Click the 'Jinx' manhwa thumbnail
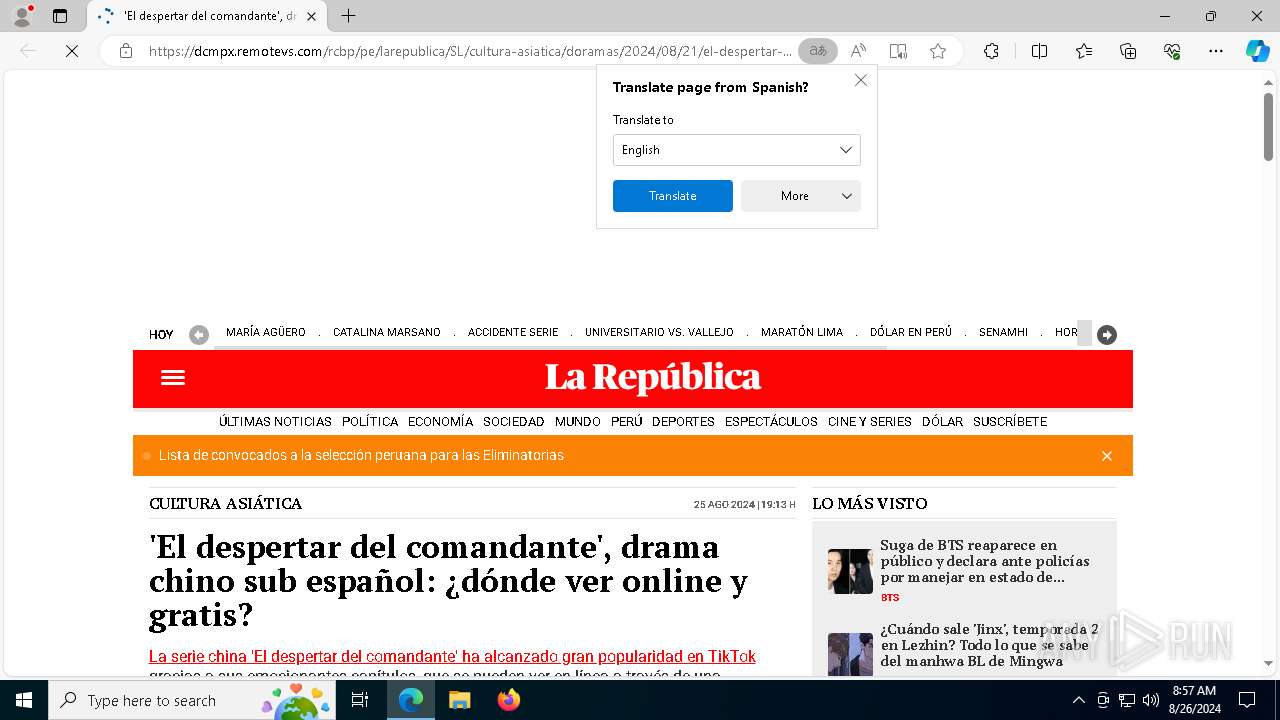The height and width of the screenshot is (720, 1280). (850, 654)
